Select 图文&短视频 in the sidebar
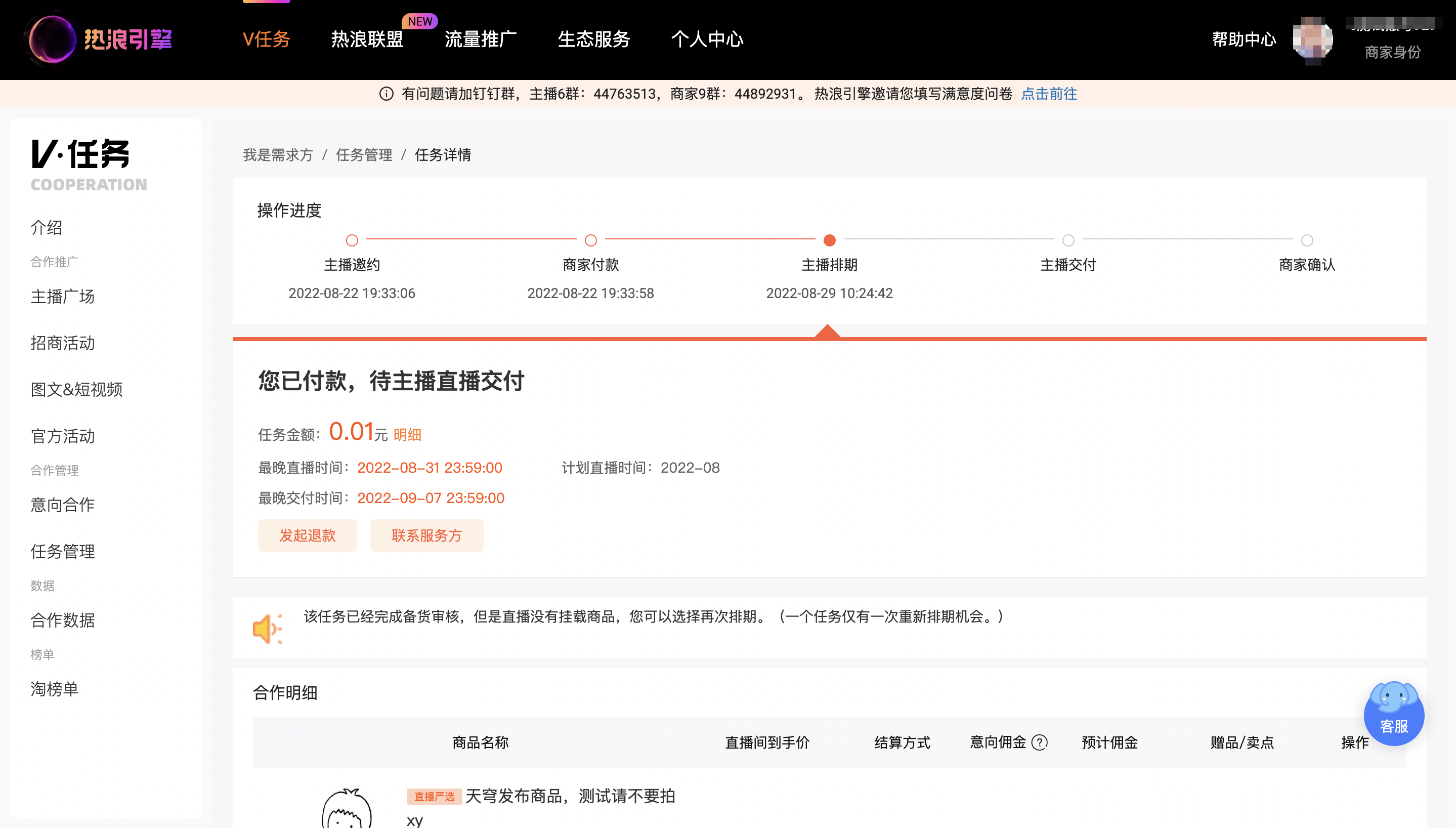The image size is (1456, 828). point(77,390)
